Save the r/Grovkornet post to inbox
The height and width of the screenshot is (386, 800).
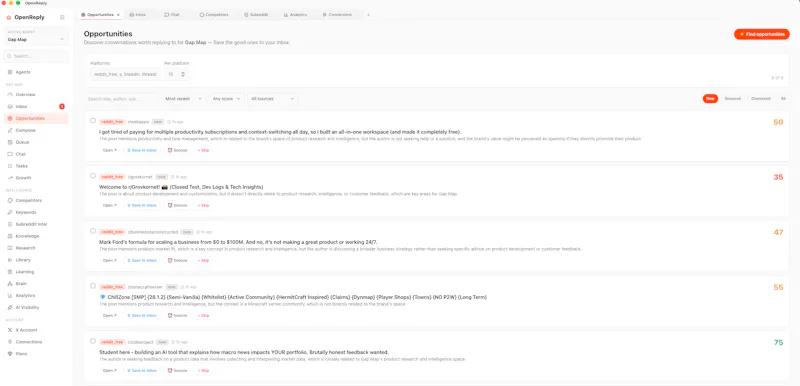click(x=142, y=205)
